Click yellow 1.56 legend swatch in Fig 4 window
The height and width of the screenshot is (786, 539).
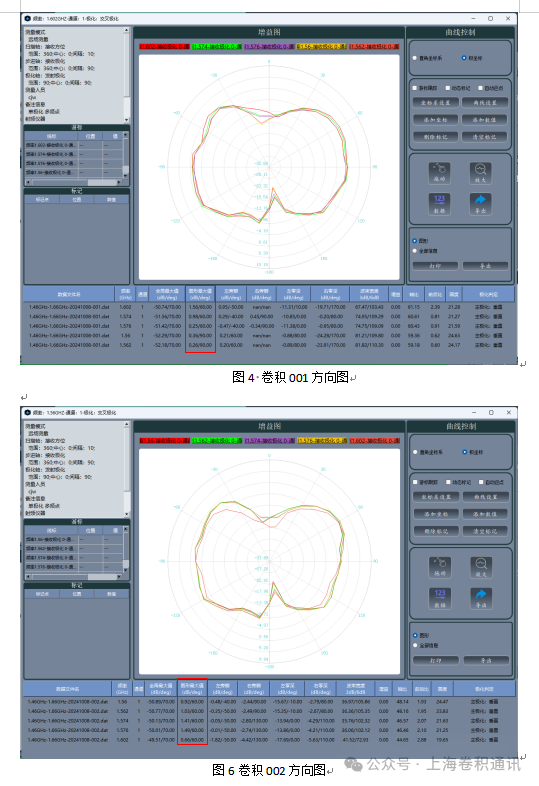pyautogui.click(x=321, y=46)
